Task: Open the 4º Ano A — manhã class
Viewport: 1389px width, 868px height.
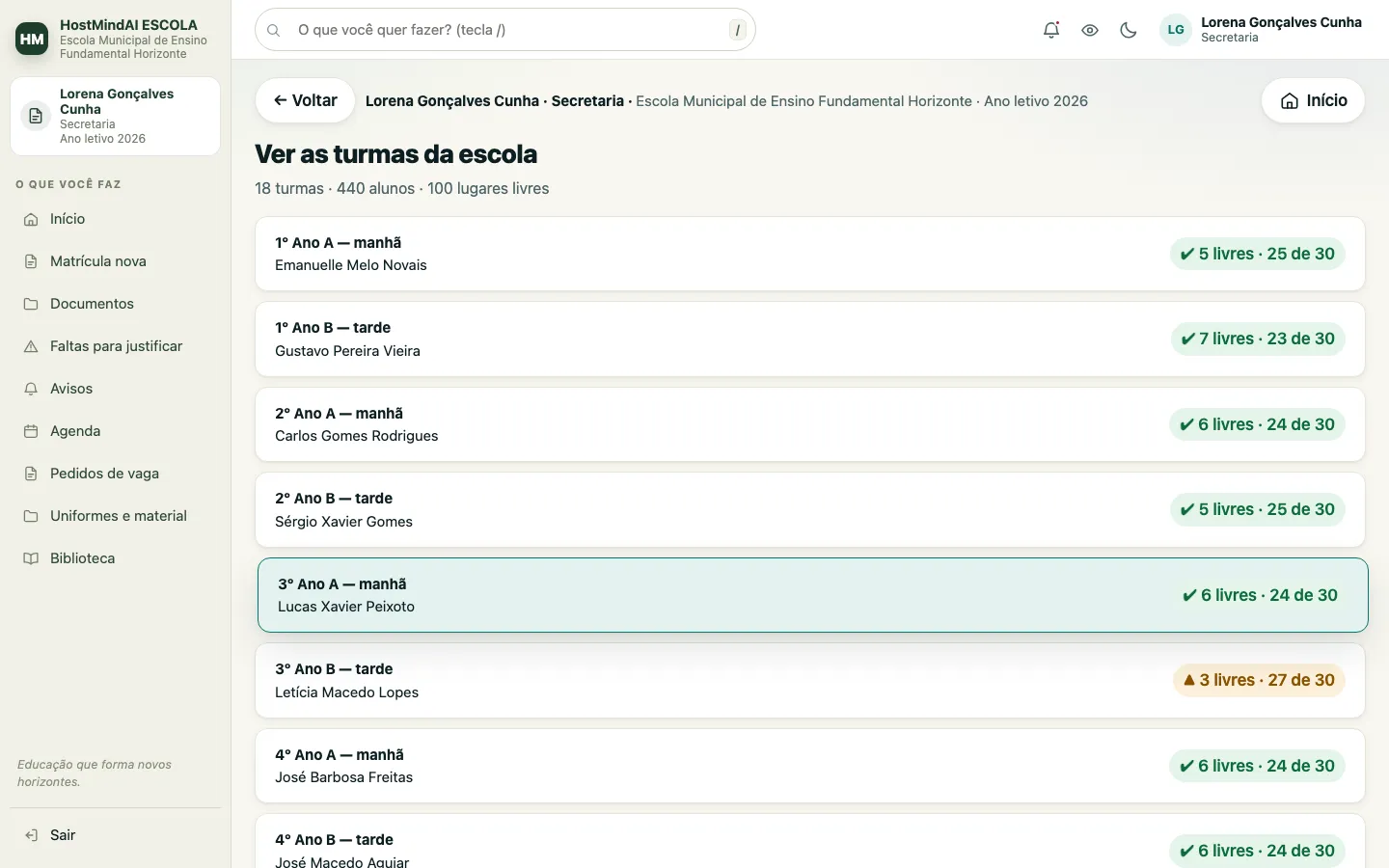Action: [810, 766]
